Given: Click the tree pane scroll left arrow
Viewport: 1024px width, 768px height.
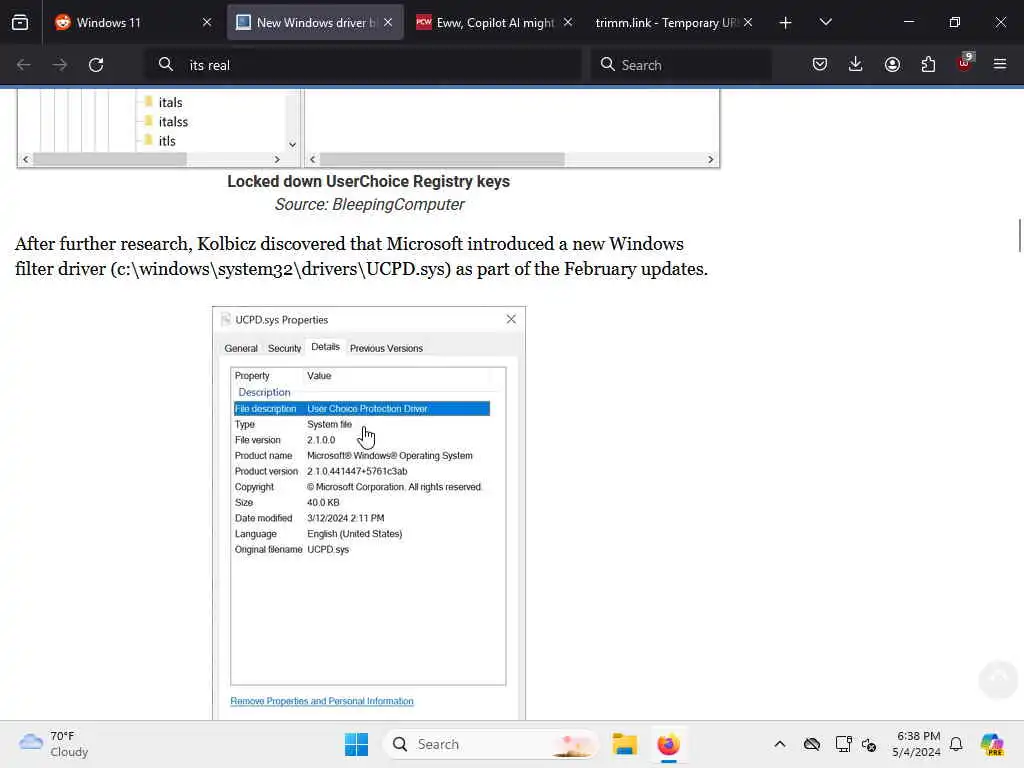Looking at the screenshot, I should click(25, 159).
